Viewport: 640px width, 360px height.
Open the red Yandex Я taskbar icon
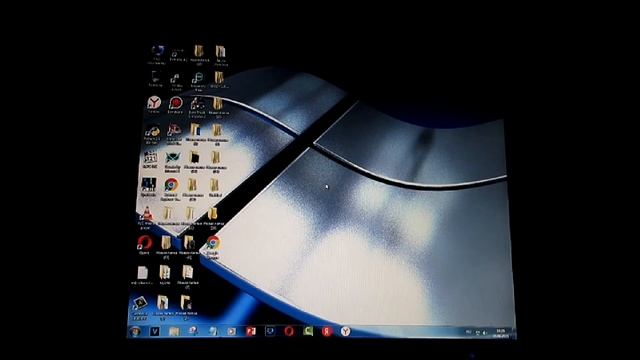327,331
